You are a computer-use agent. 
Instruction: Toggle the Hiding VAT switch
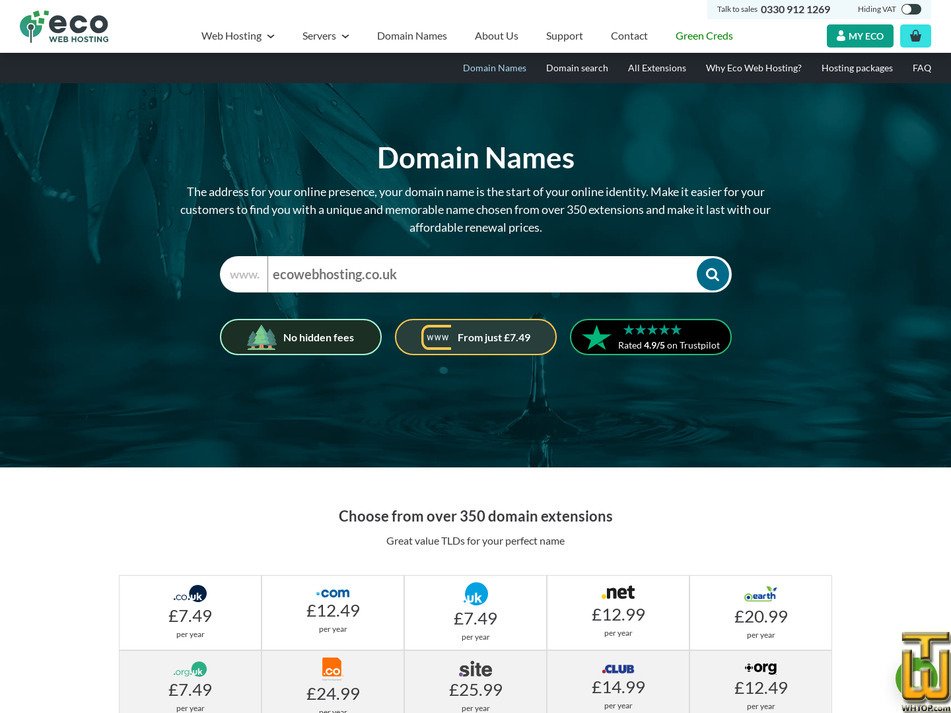pos(912,8)
